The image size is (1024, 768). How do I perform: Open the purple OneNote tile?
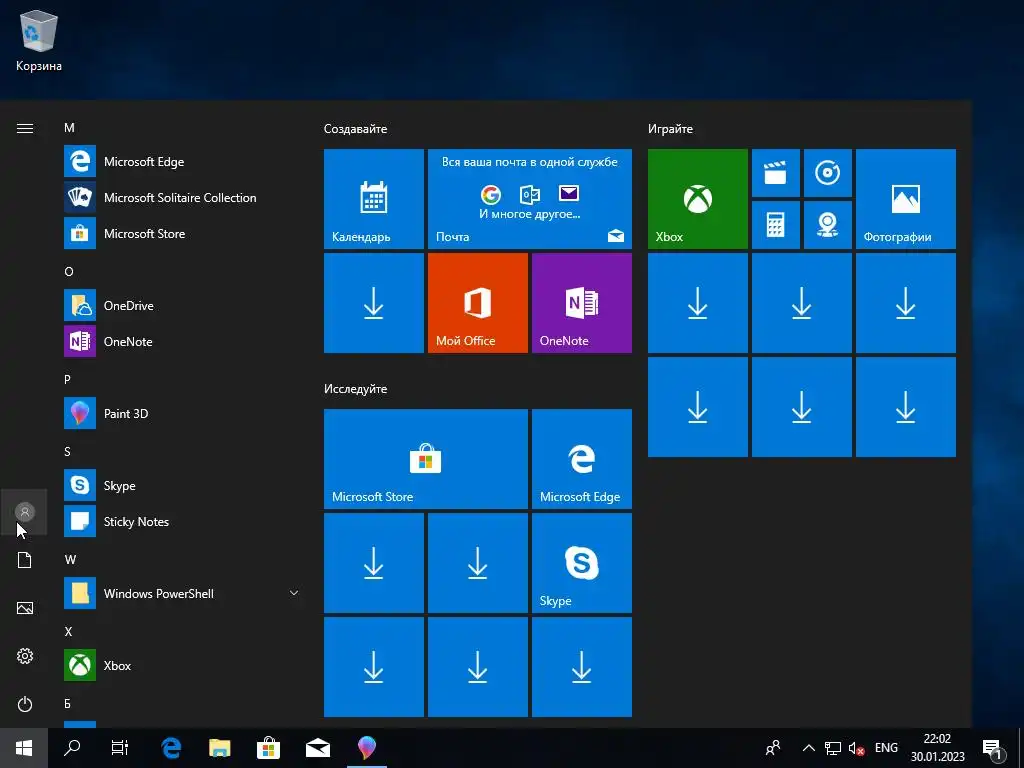pyautogui.click(x=582, y=303)
